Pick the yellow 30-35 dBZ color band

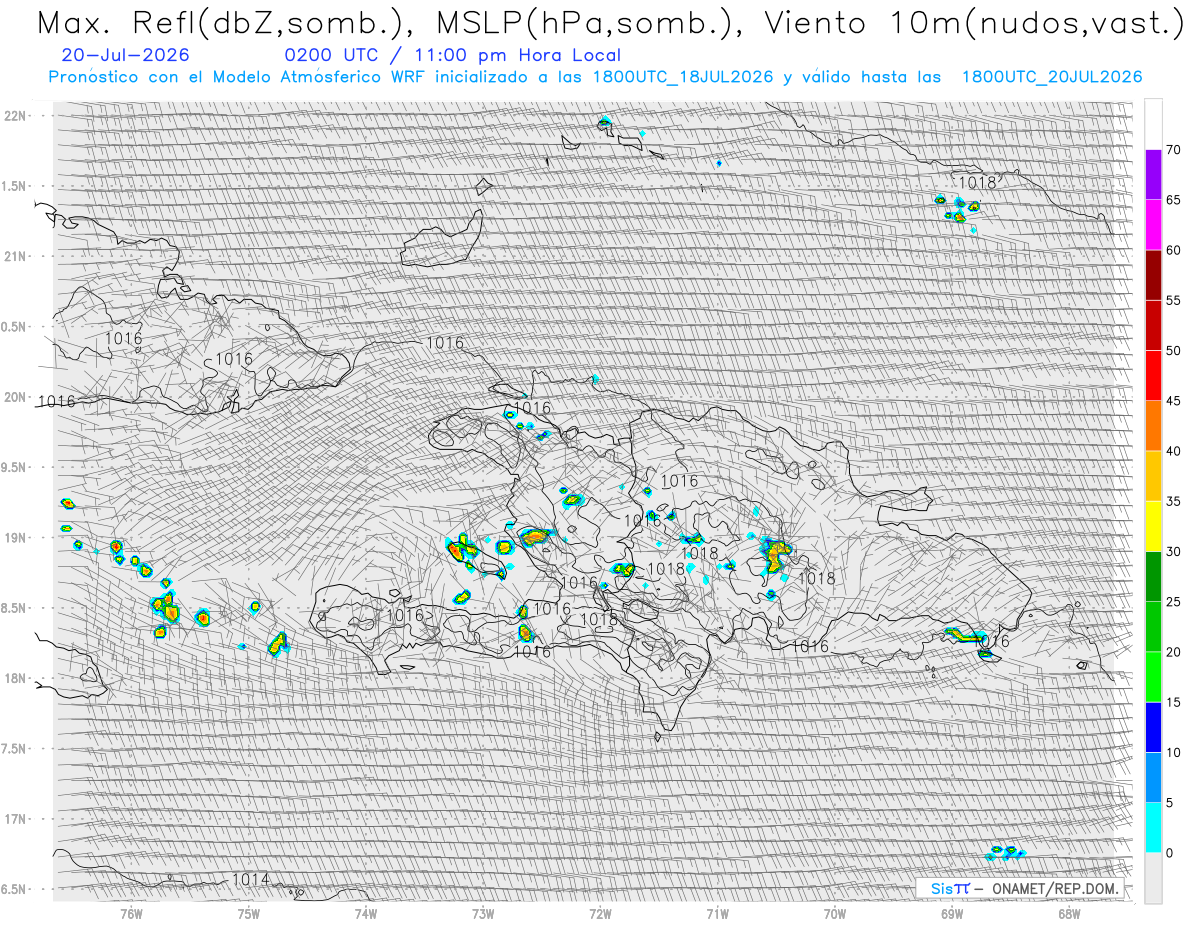[1153, 526]
